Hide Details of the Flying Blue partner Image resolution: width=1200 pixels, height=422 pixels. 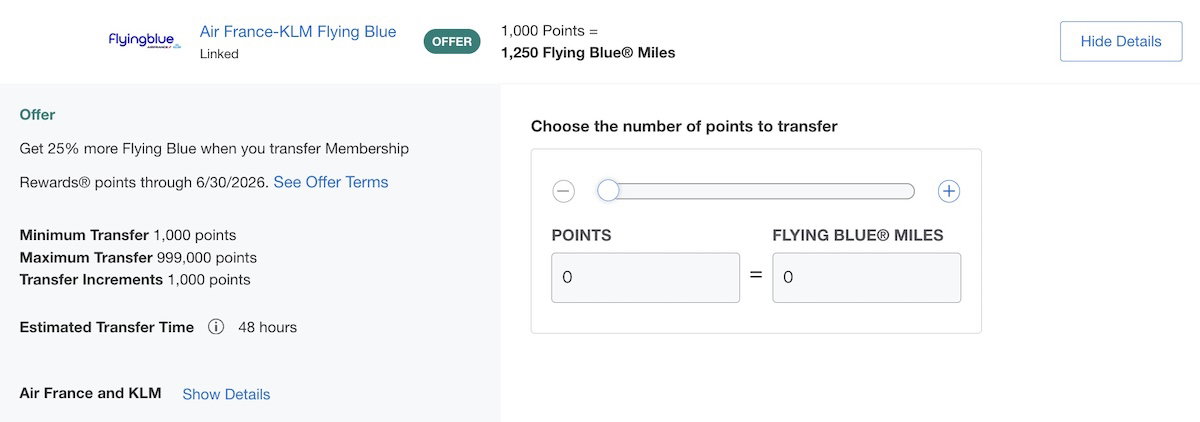[1121, 41]
